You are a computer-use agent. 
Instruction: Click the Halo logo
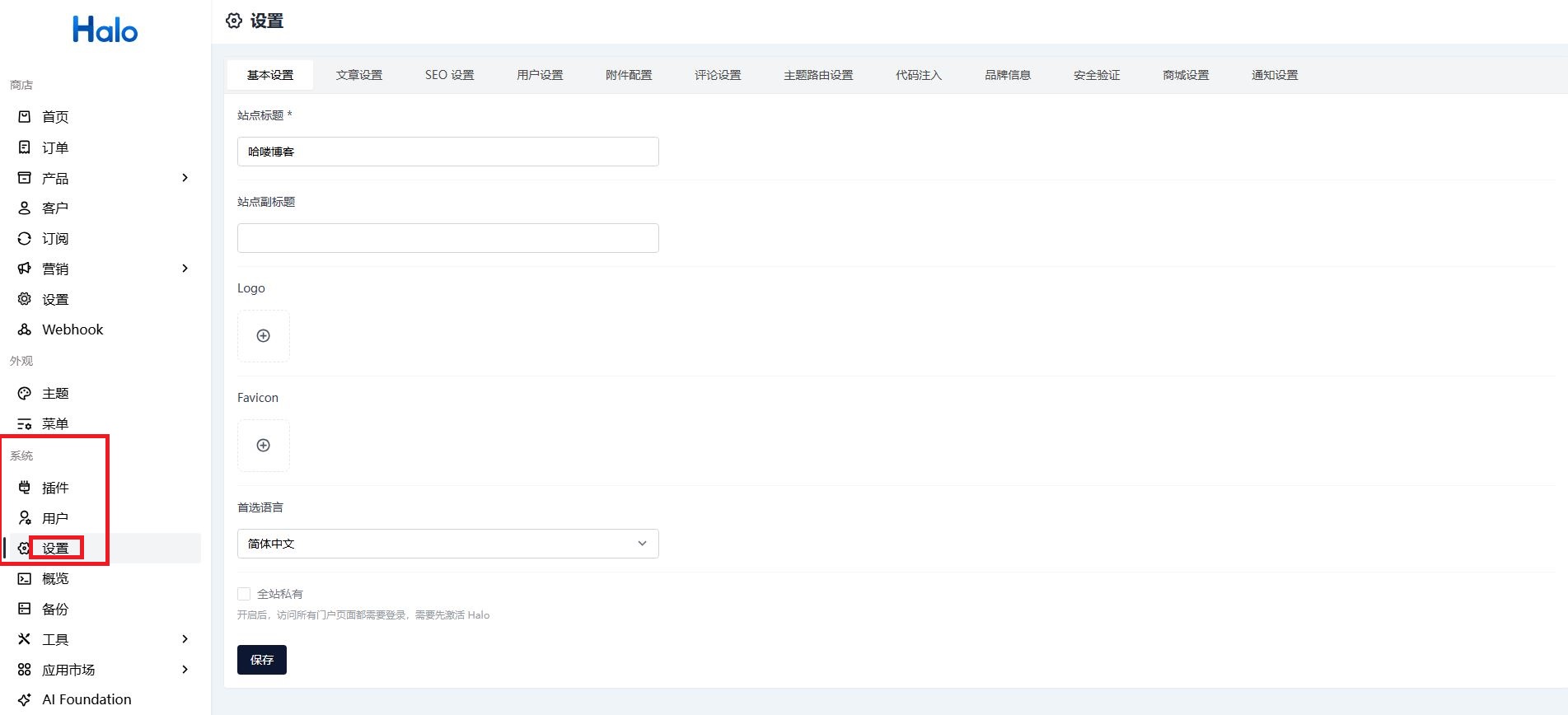click(105, 30)
